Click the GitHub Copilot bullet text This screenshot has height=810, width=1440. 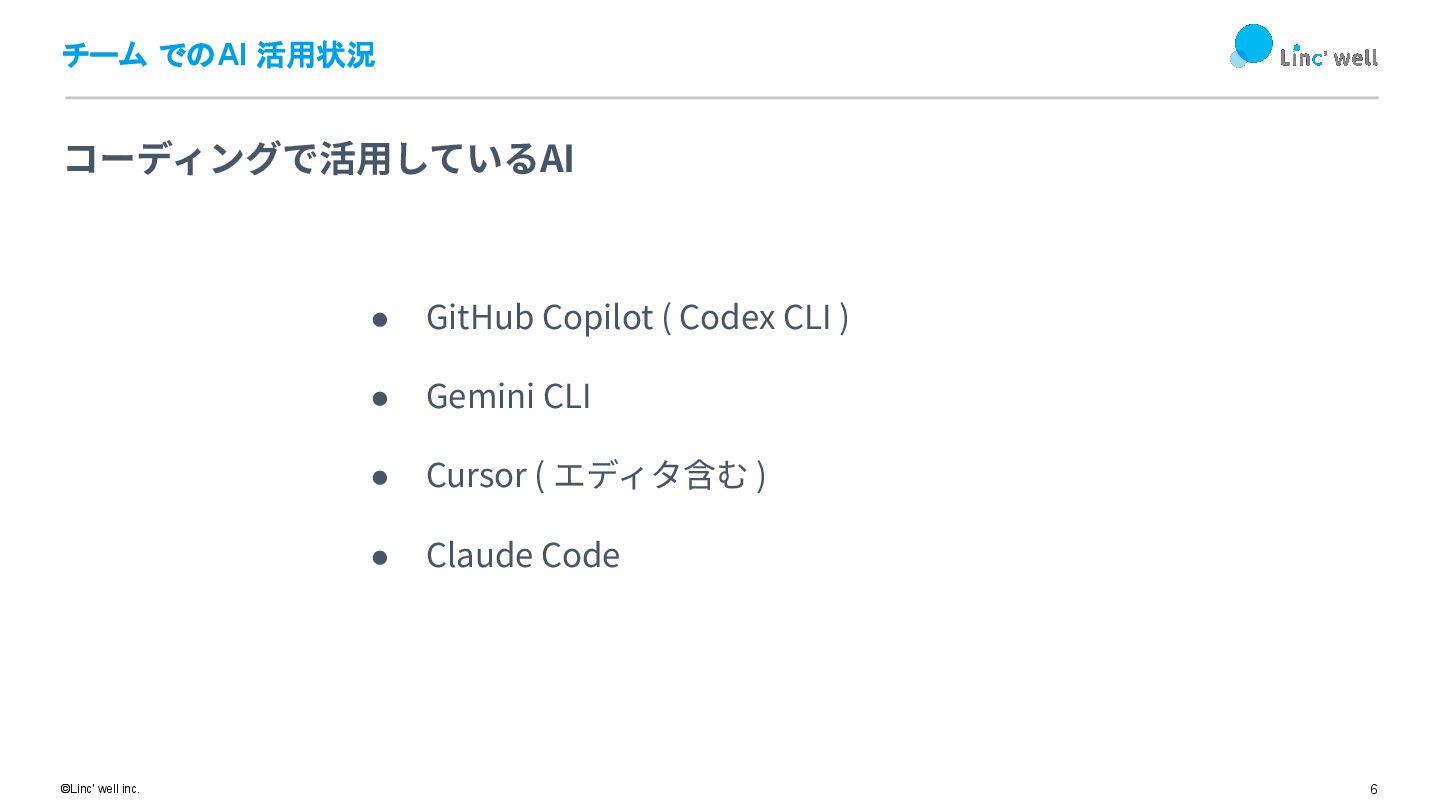(x=539, y=317)
